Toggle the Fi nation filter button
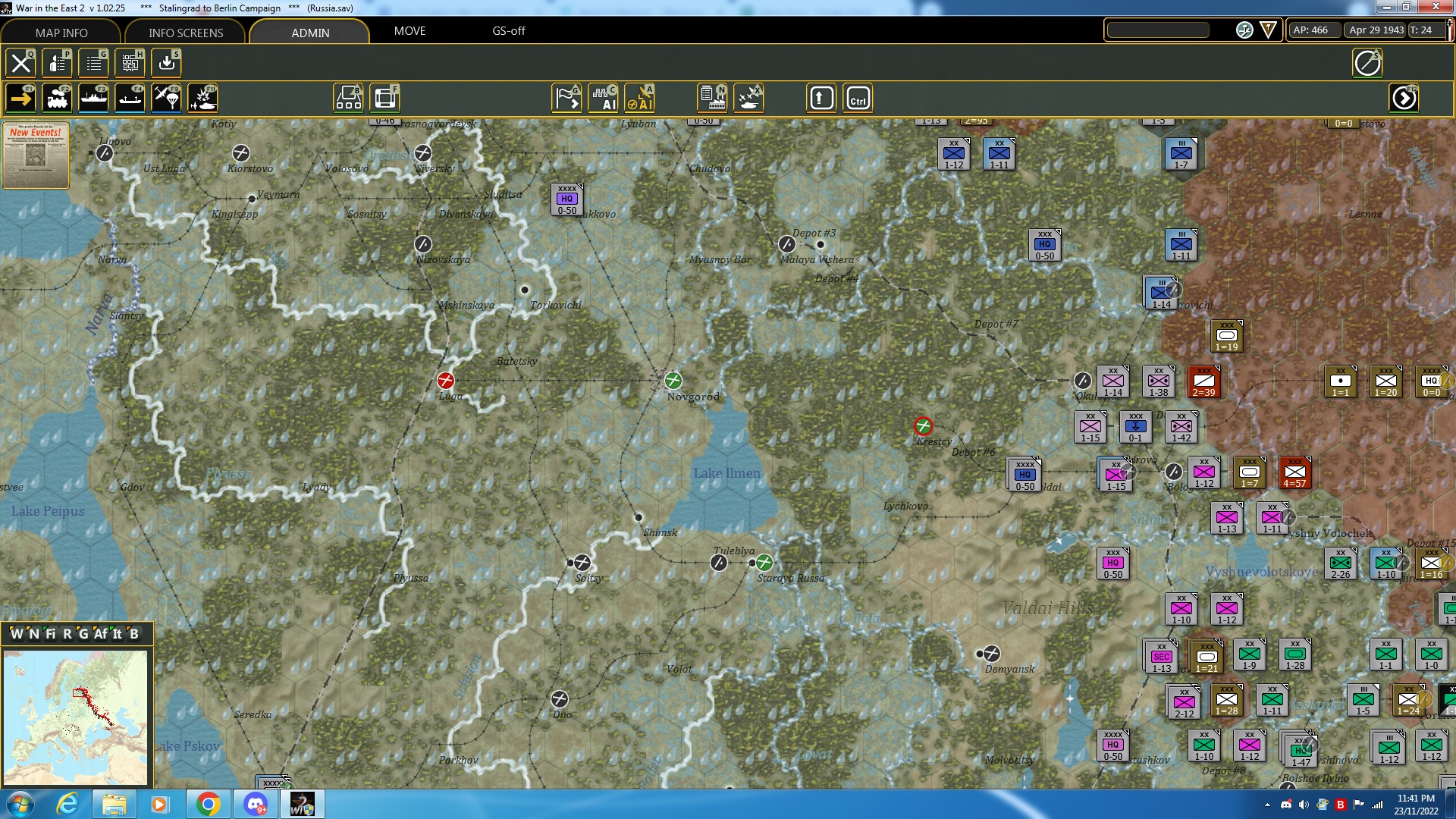The height and width of the screenshot is (819, 1456). point(50,634)
